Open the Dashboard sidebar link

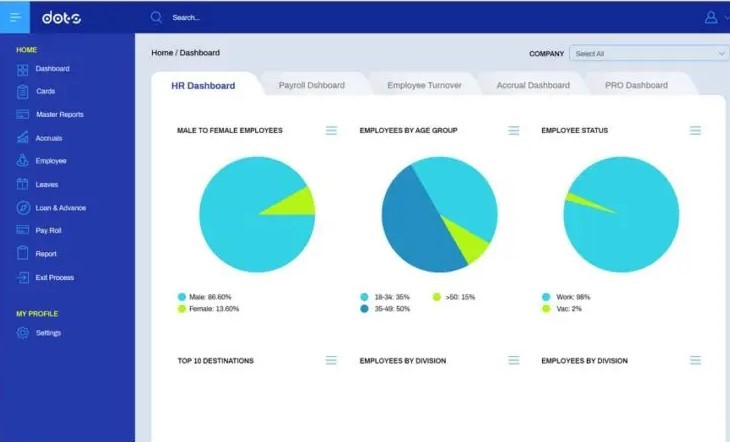coord(53,68)
